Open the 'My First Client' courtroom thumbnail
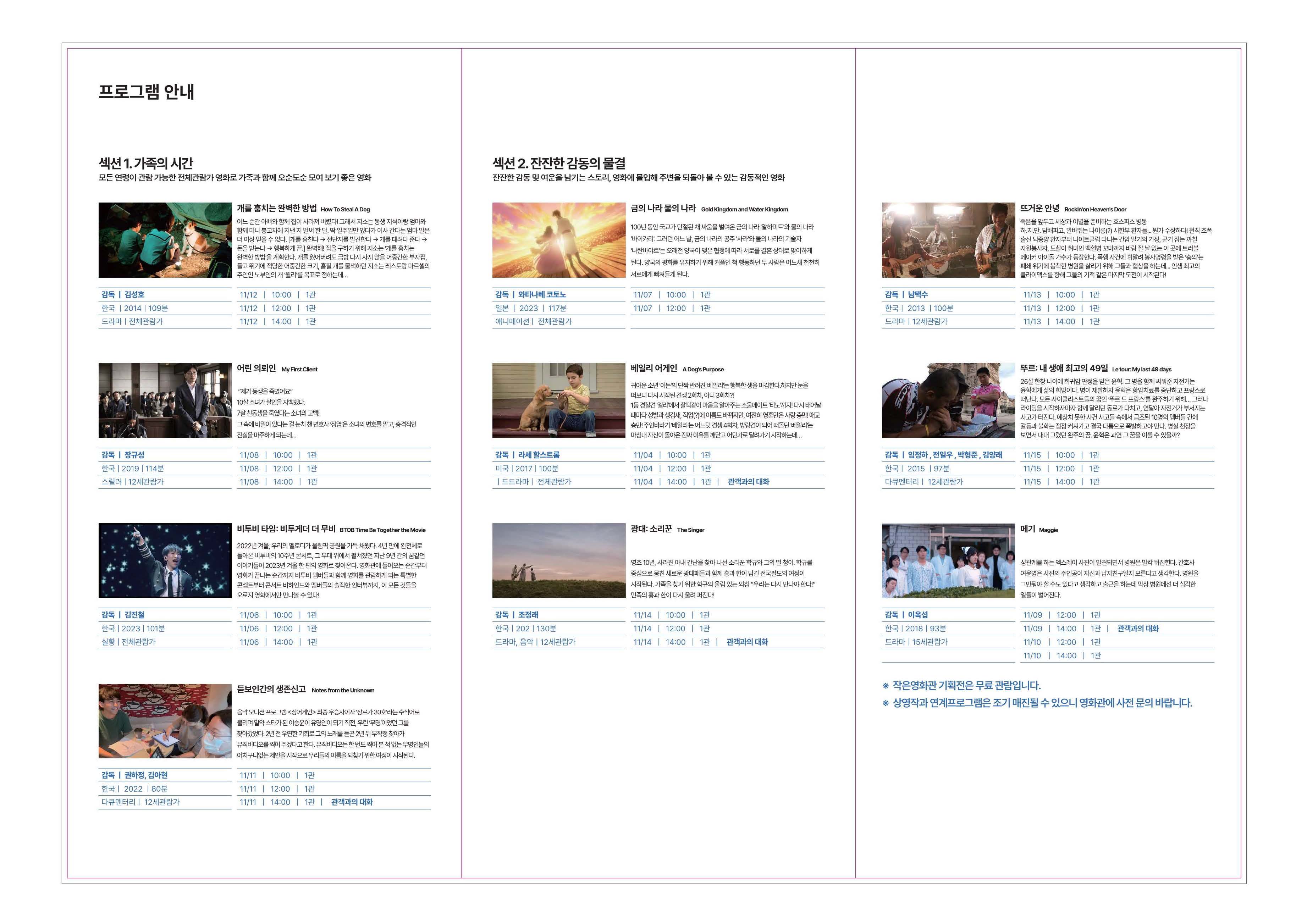The width and height of the screenshot is (1307, 924). (165, 400)
